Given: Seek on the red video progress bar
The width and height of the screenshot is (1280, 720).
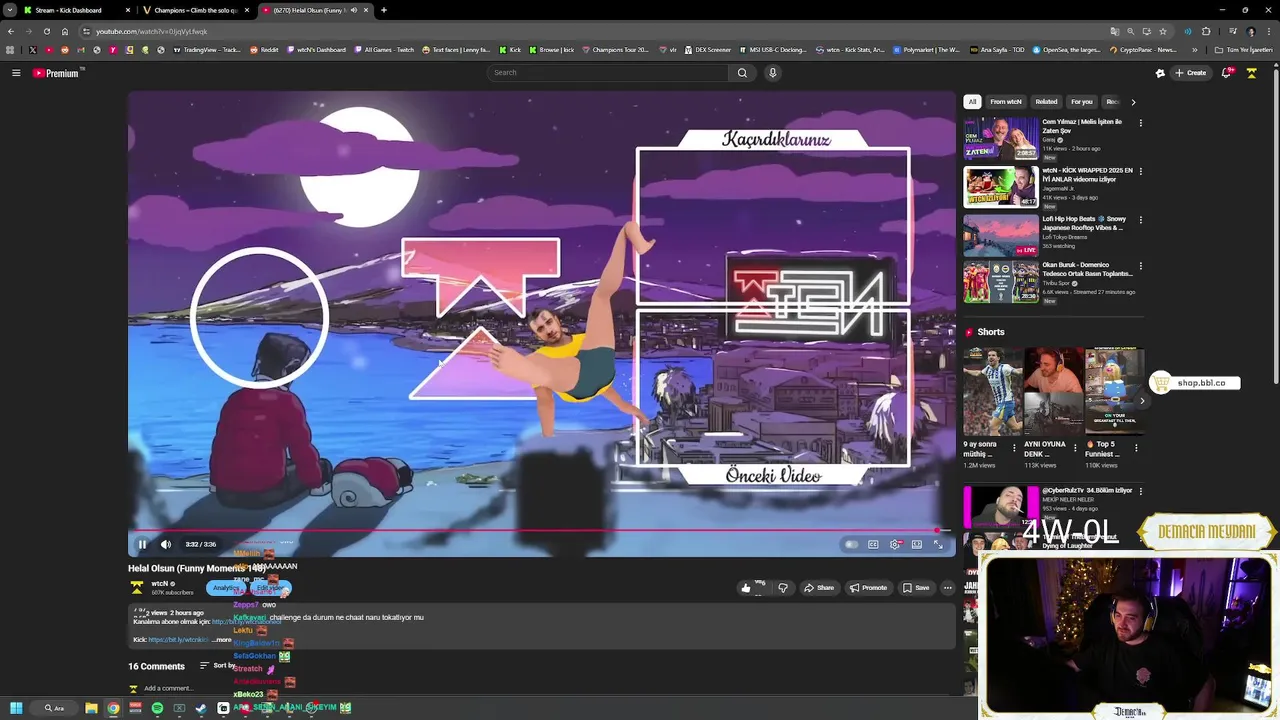Looking at the screenshot, I should click(540, 531).
